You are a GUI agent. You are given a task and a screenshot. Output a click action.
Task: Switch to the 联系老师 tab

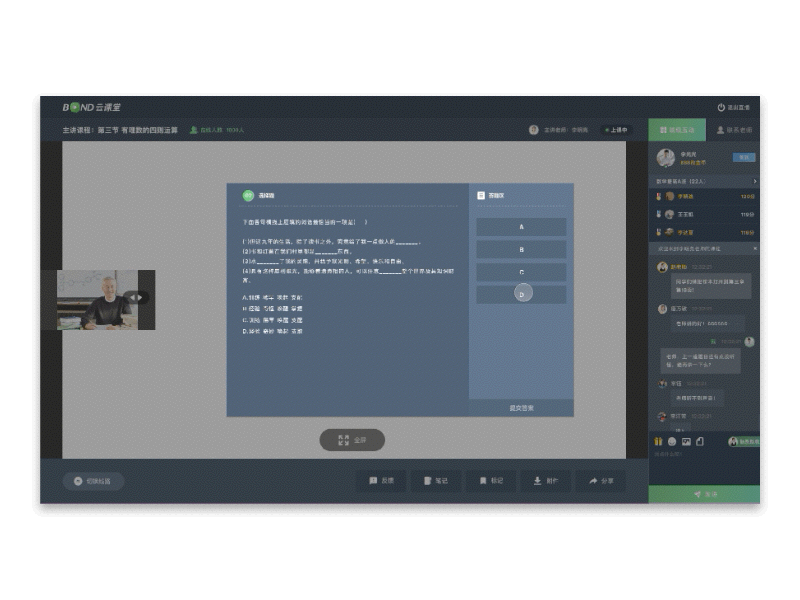(x=734, y=130)
